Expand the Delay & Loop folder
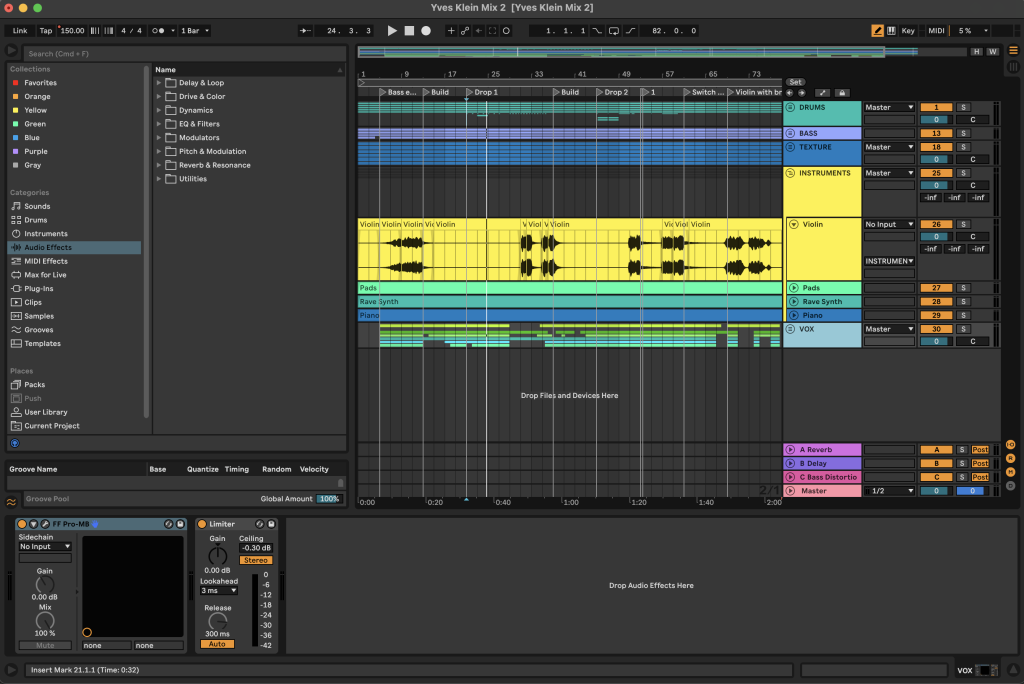The width and height of the screenshot is (1024, 684). (x=159, y=83)
